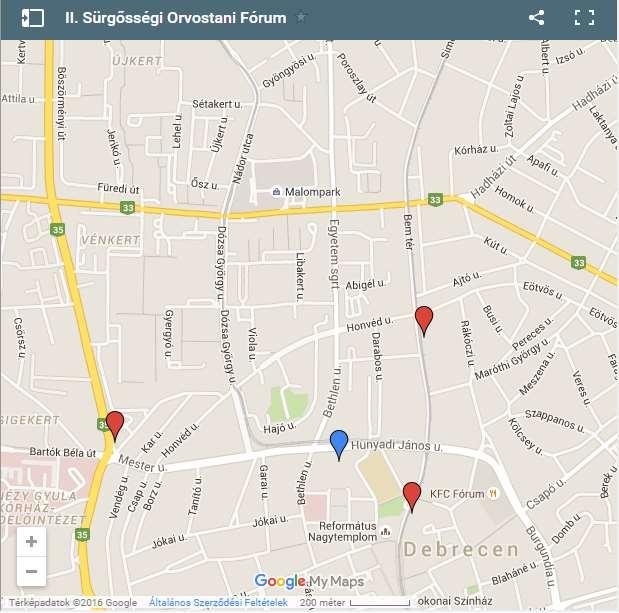Click the Burgundia u. street label
Image resolution: width=619 pixels, height=613 pixels.
(541, 557)
